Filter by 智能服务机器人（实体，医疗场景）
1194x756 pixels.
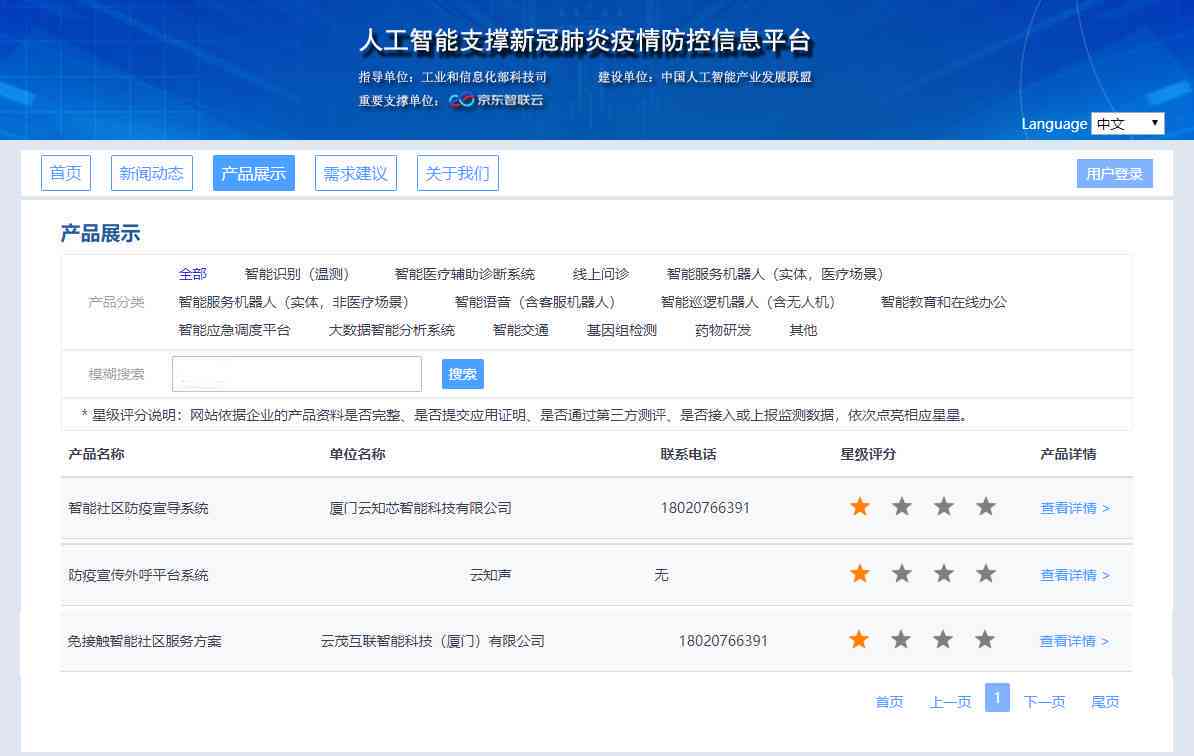pos(775,274)
